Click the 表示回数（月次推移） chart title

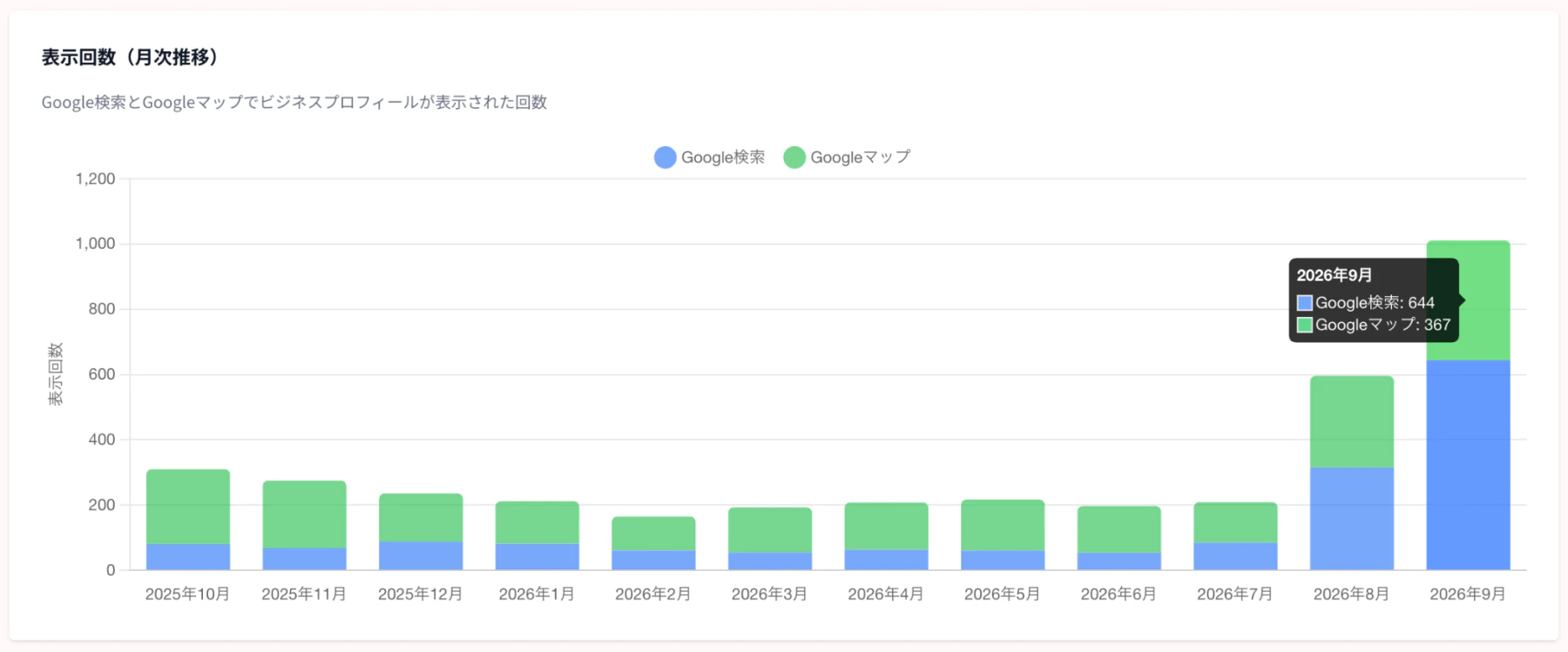point(131,57)
